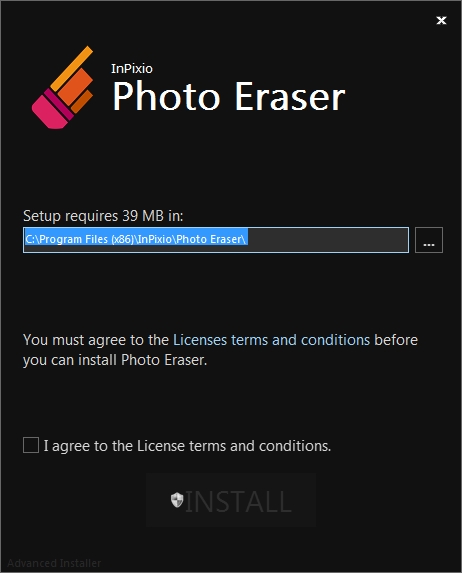Close the Photo Eraser installer window

(441, 20)
